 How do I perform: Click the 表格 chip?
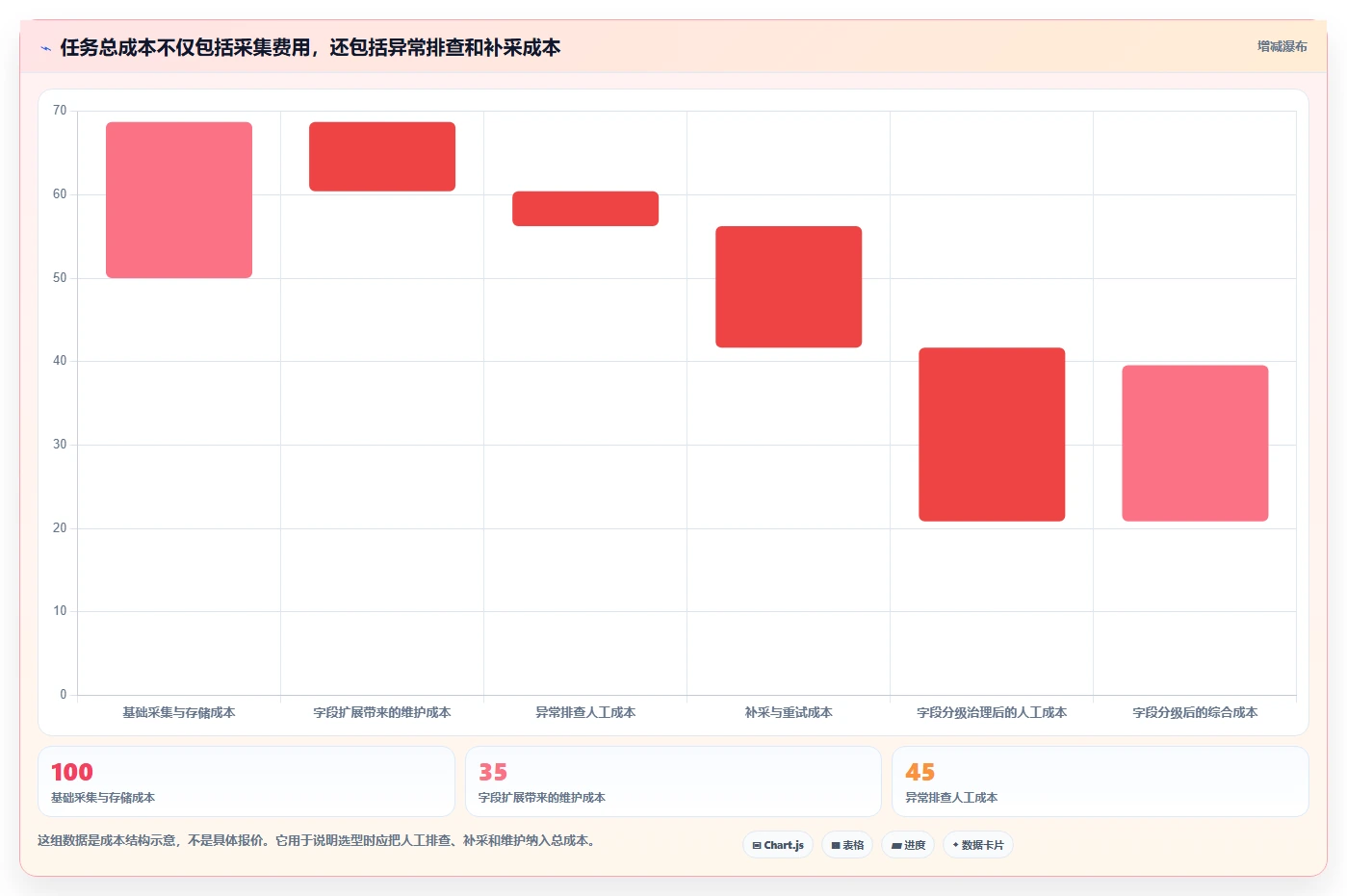coord(847,845)
